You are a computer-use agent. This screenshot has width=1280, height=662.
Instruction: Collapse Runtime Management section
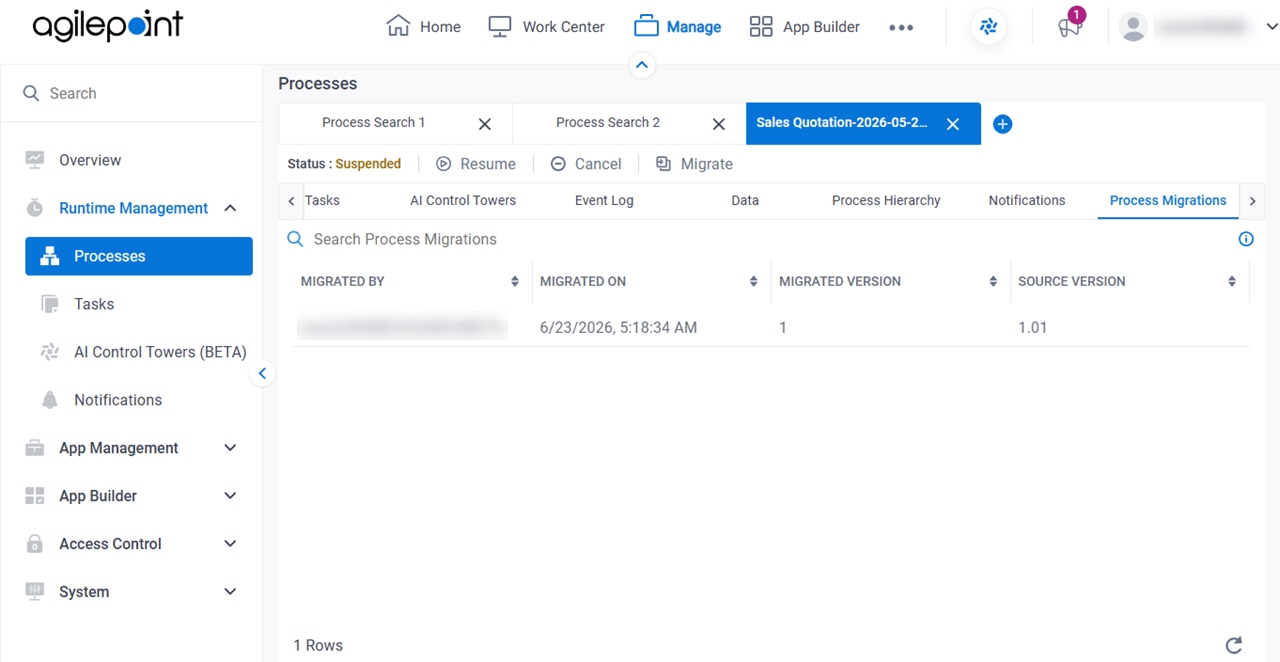(x=230, y=208)
